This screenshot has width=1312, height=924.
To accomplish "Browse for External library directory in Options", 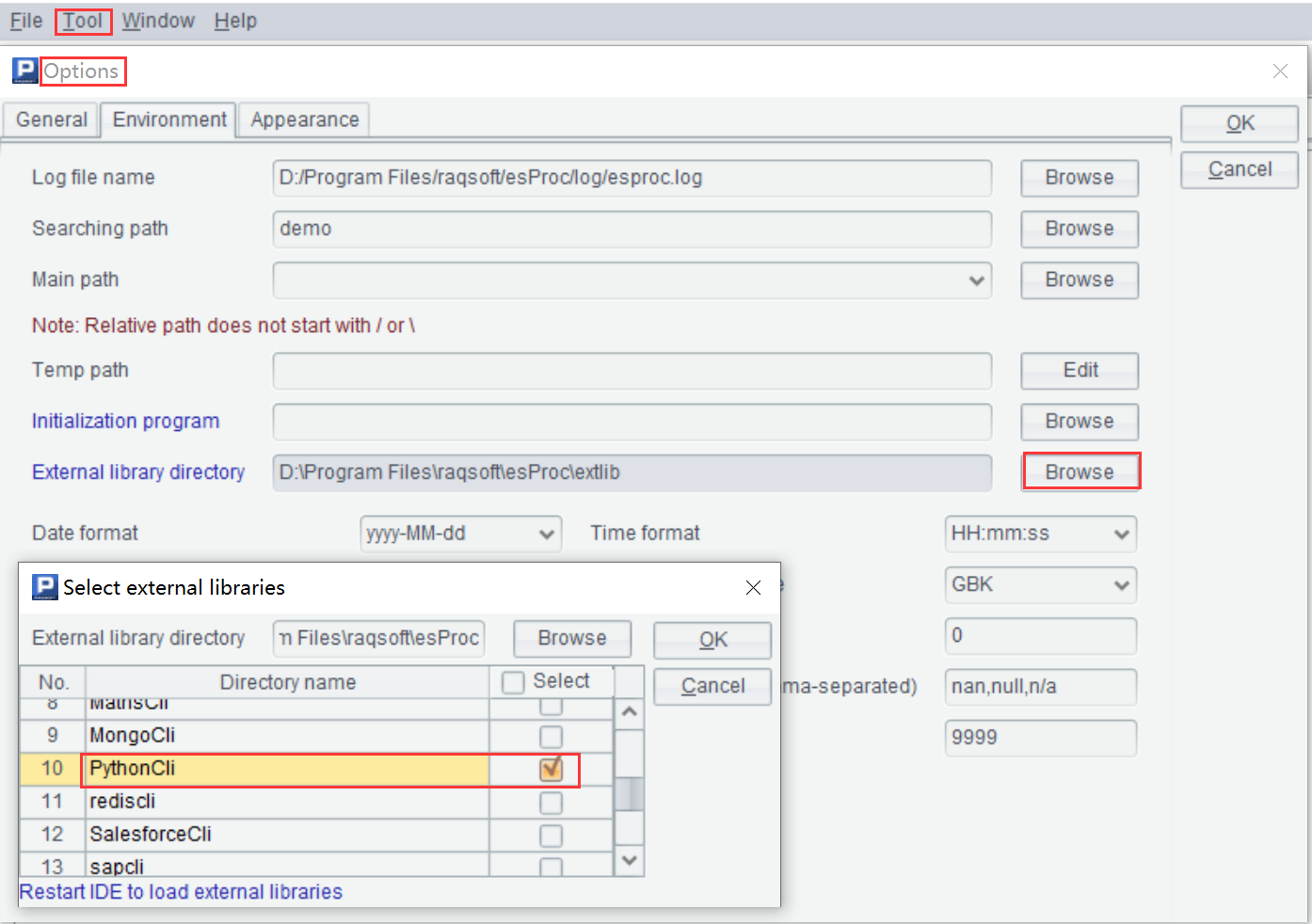I will (x=1080, y=471).
